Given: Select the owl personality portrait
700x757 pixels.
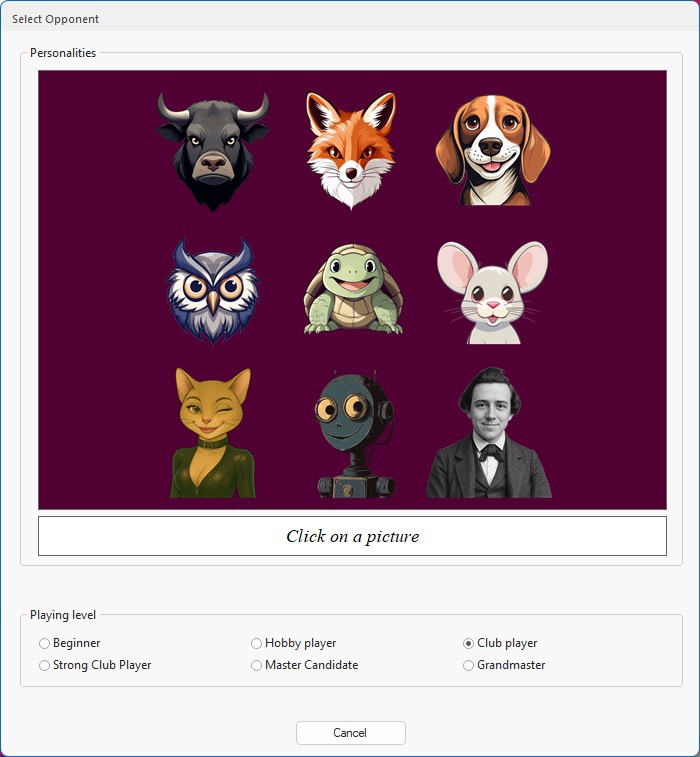Looking at the screenshot, I should 213,291.
